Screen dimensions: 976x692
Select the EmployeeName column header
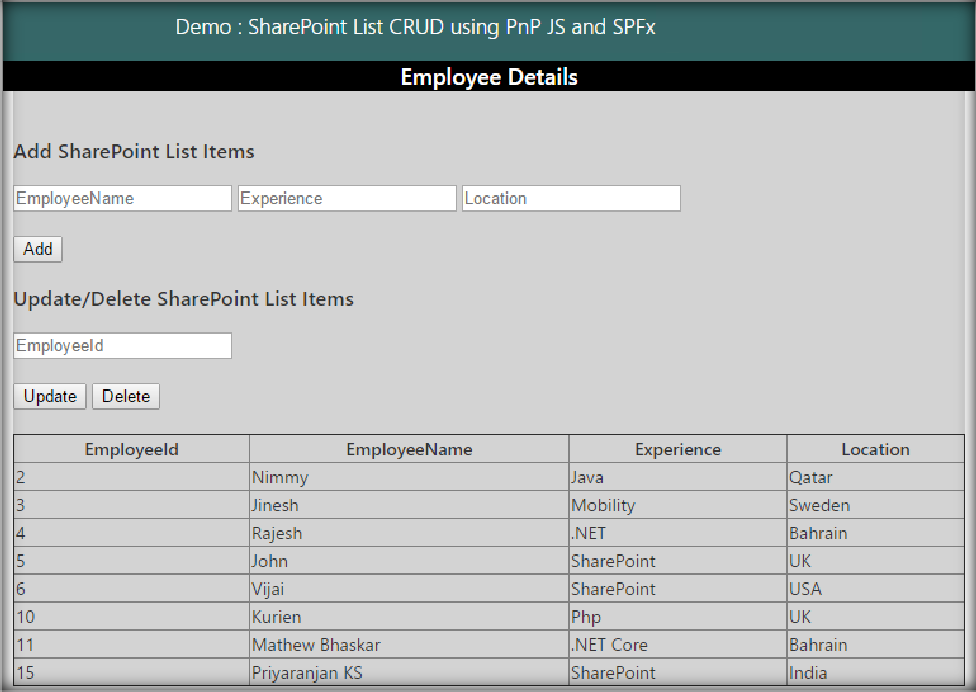click(x=409, y=449)
